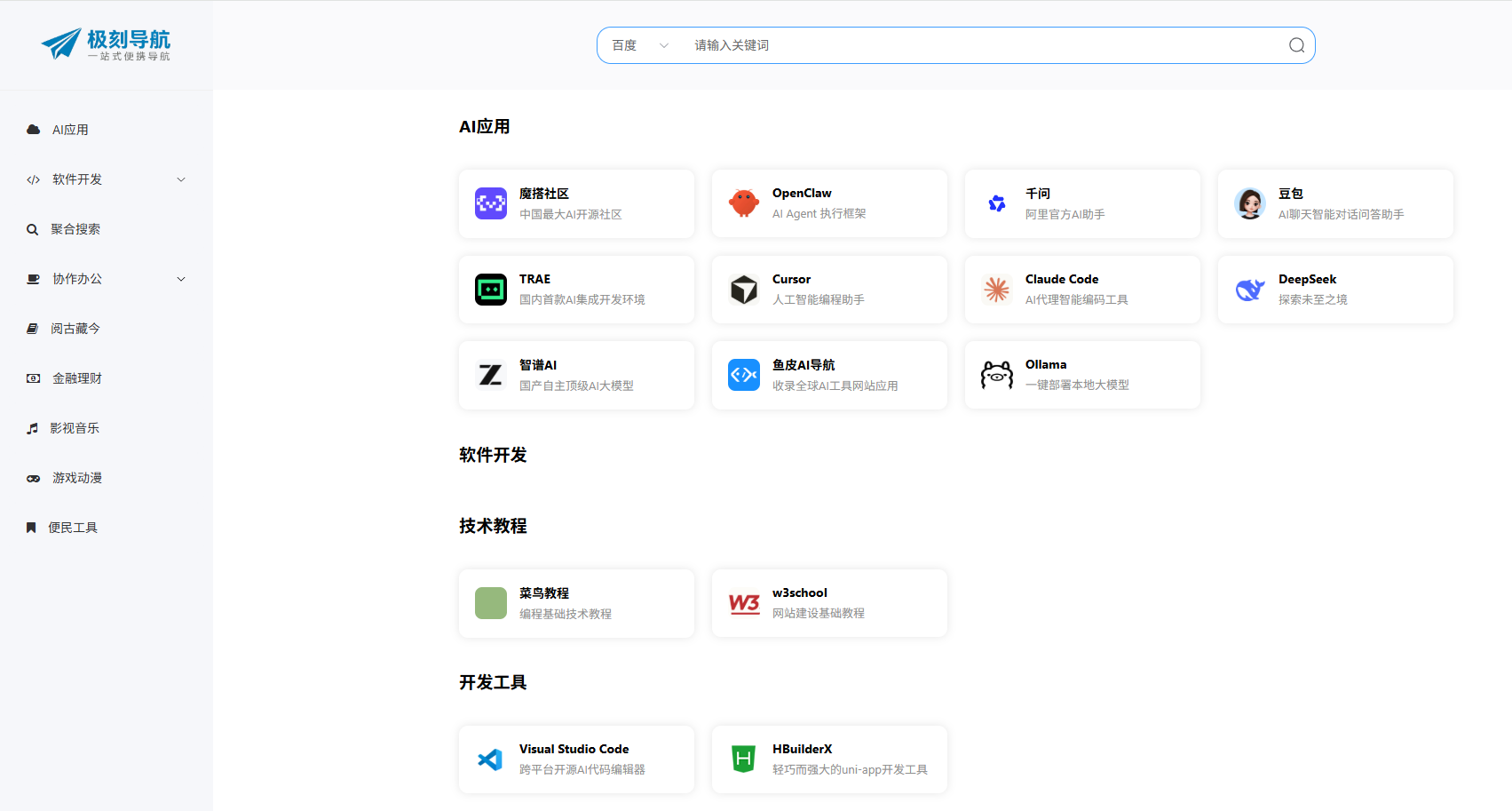Click the money icon beside 金融理财

click(34, 378)
